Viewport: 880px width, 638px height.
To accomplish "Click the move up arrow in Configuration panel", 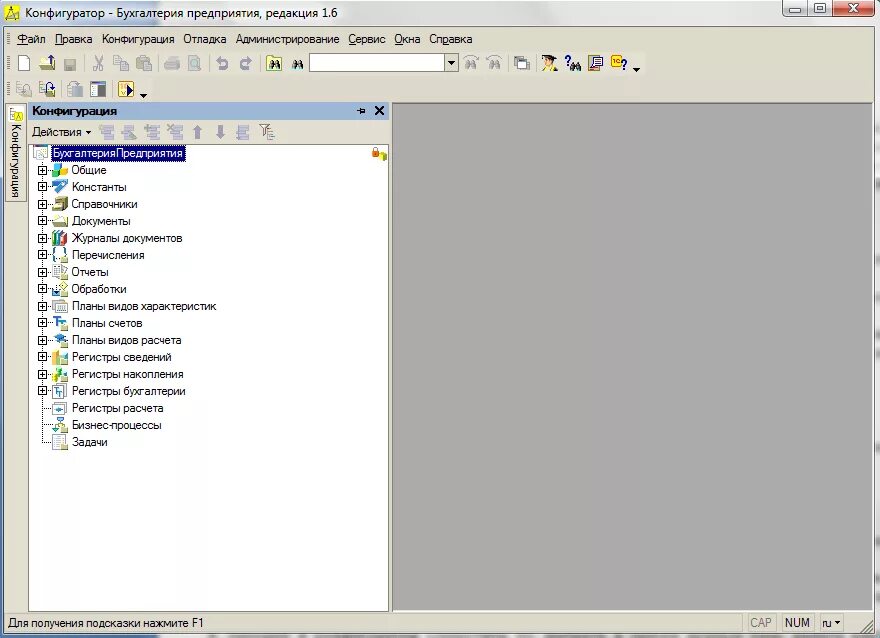I will [198, 132].
